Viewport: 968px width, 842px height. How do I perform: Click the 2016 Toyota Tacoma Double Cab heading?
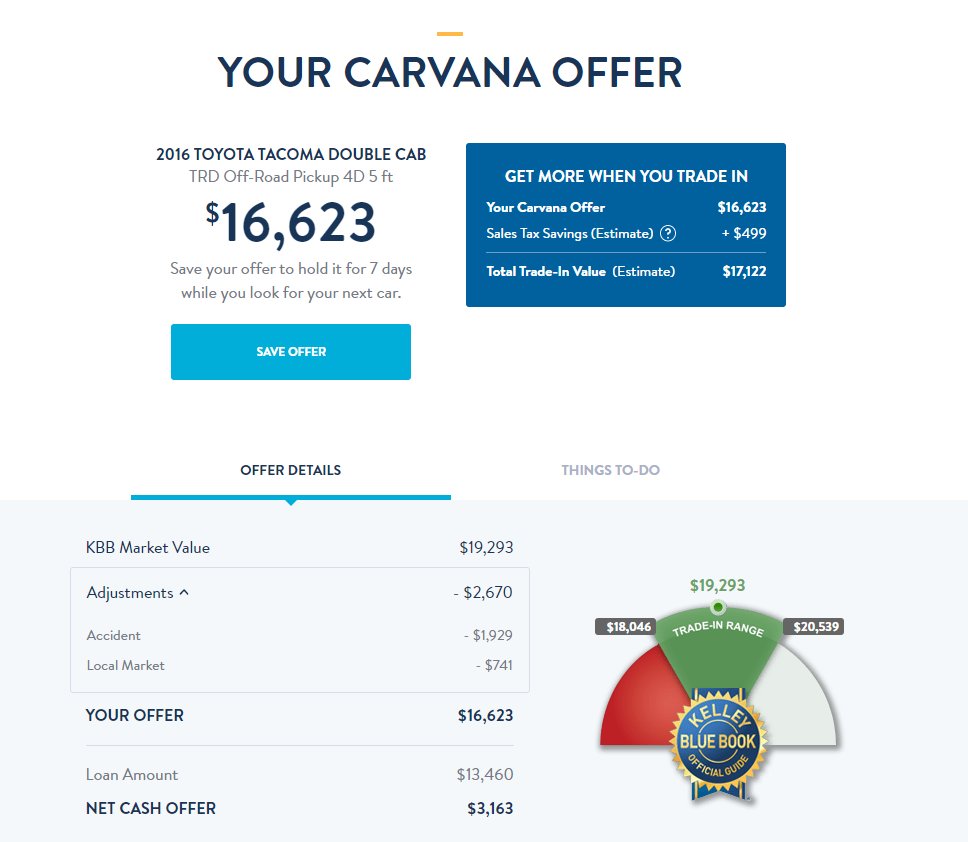291,154
